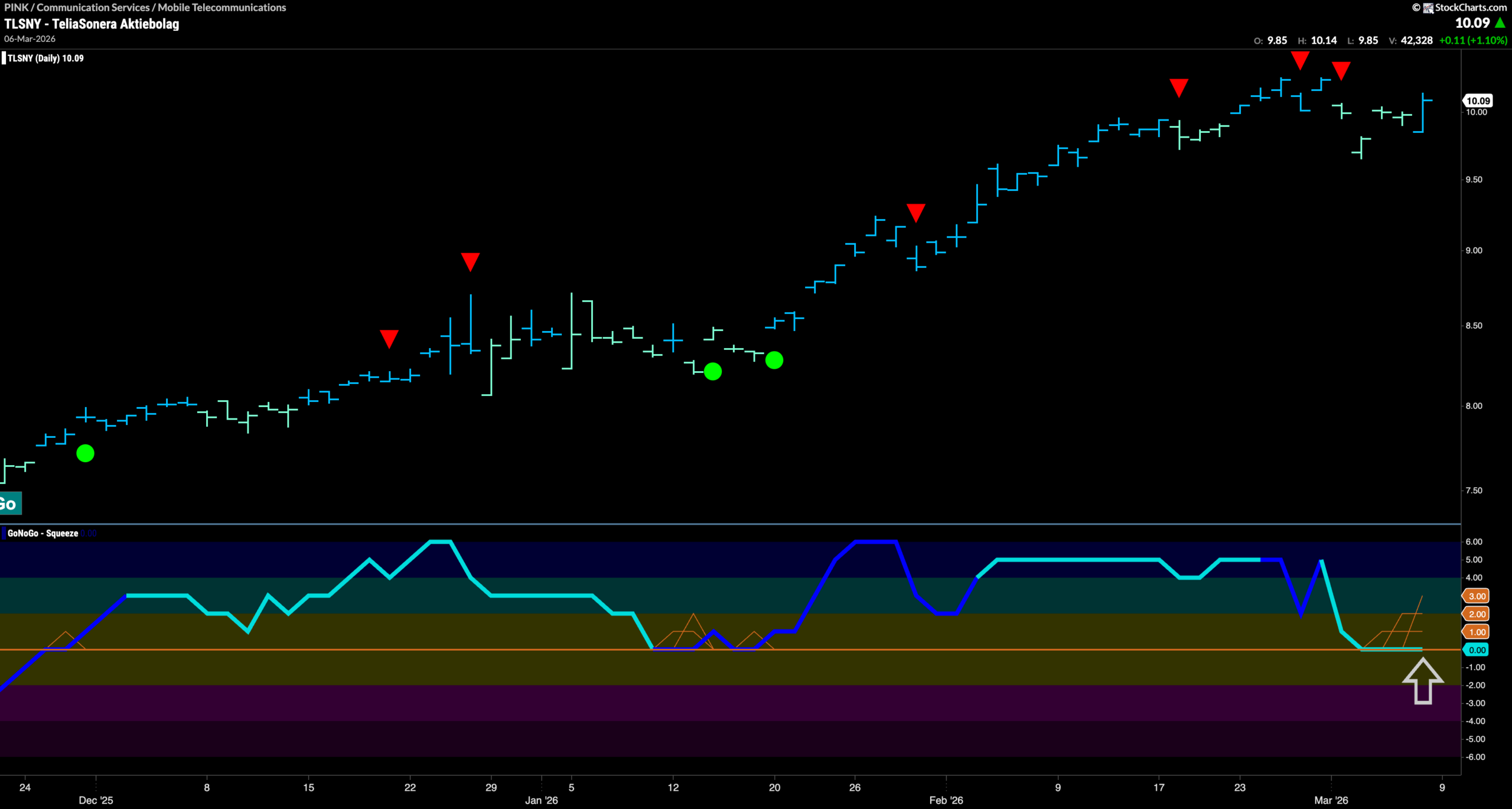This screenshot has width=1512, height=809.
Task: Click the -6.00 squeeze axis label
Action: (1475, 757)
